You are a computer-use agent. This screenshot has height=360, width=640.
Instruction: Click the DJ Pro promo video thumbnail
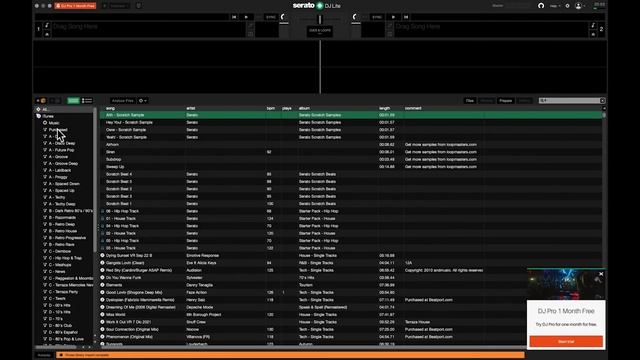point(566,284)
